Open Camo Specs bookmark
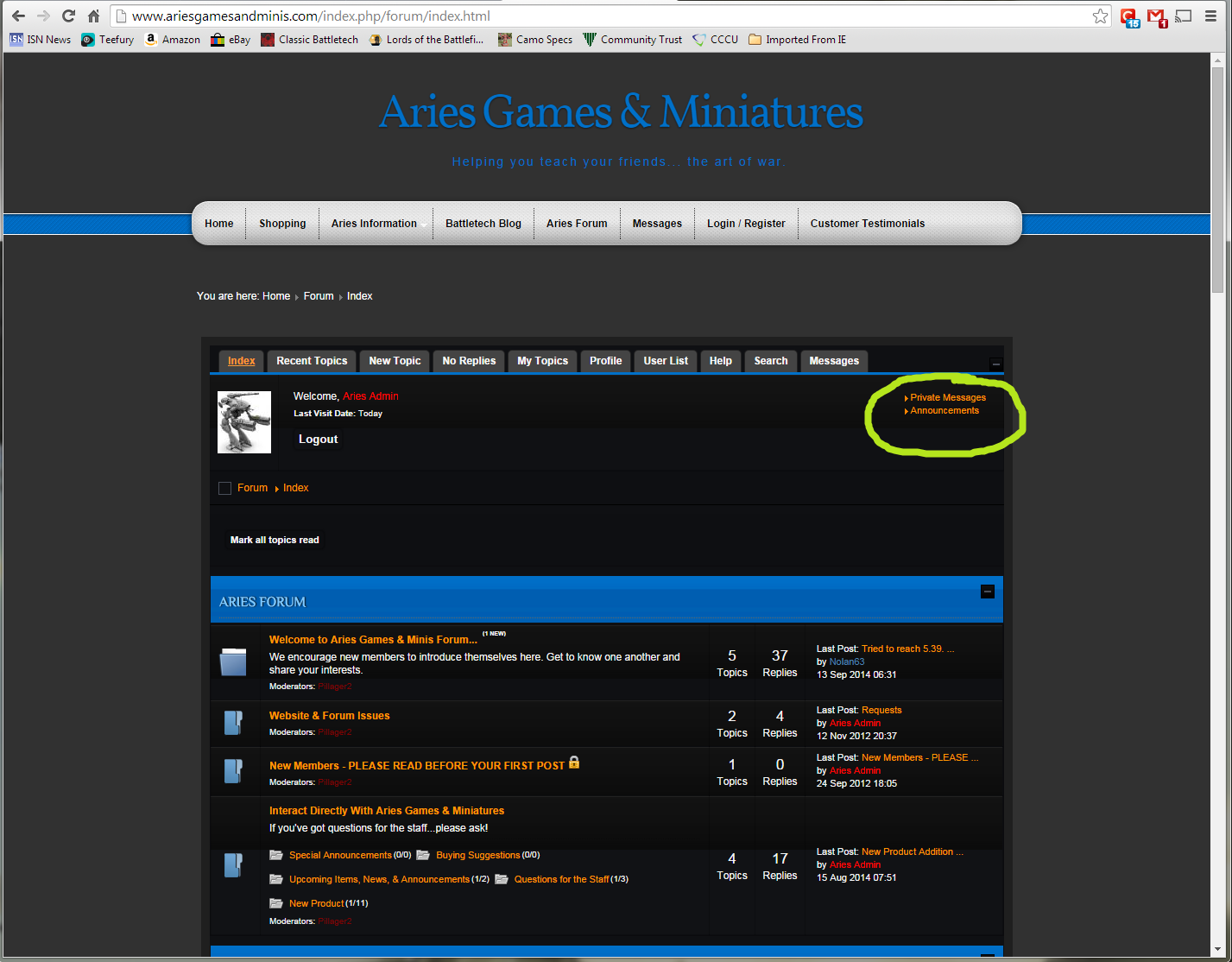Viewport: 1232px width, 962px height. pyautogui.click(x=535, y=39)
